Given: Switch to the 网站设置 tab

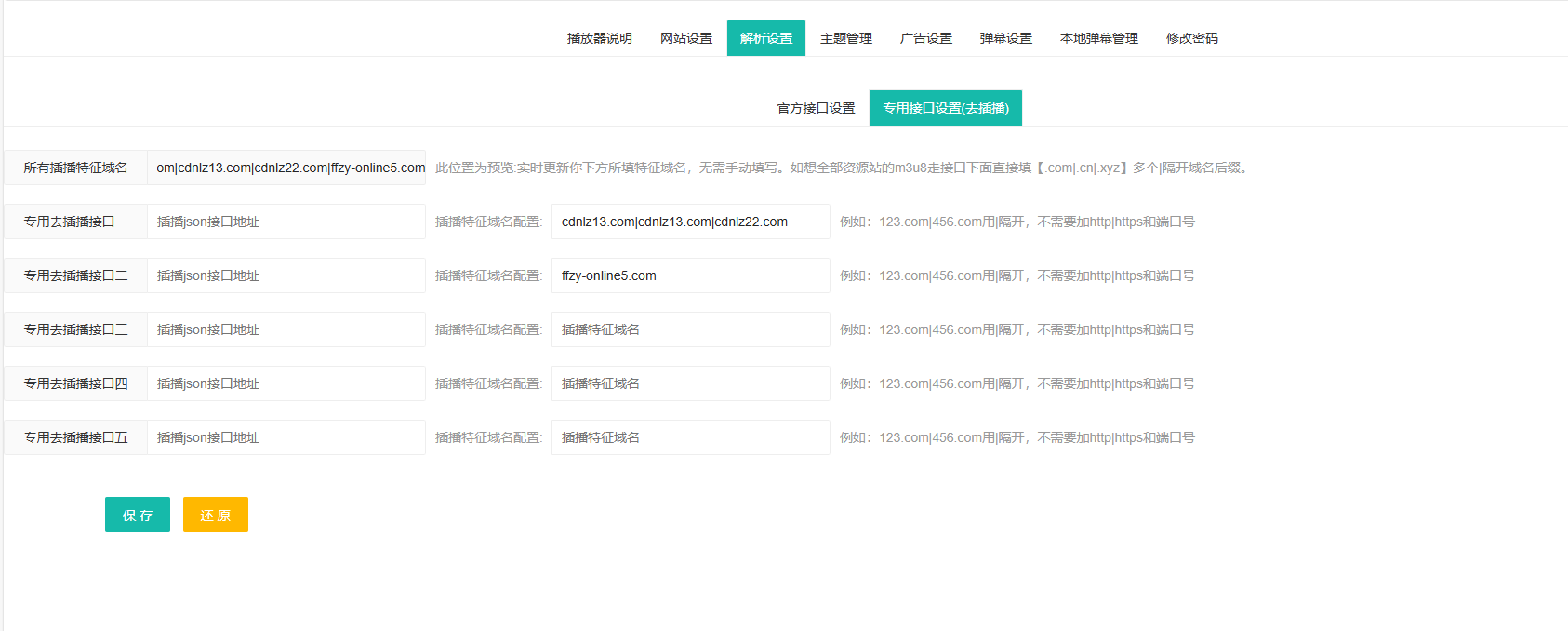Looking at the screenshot, I should 686,38.
